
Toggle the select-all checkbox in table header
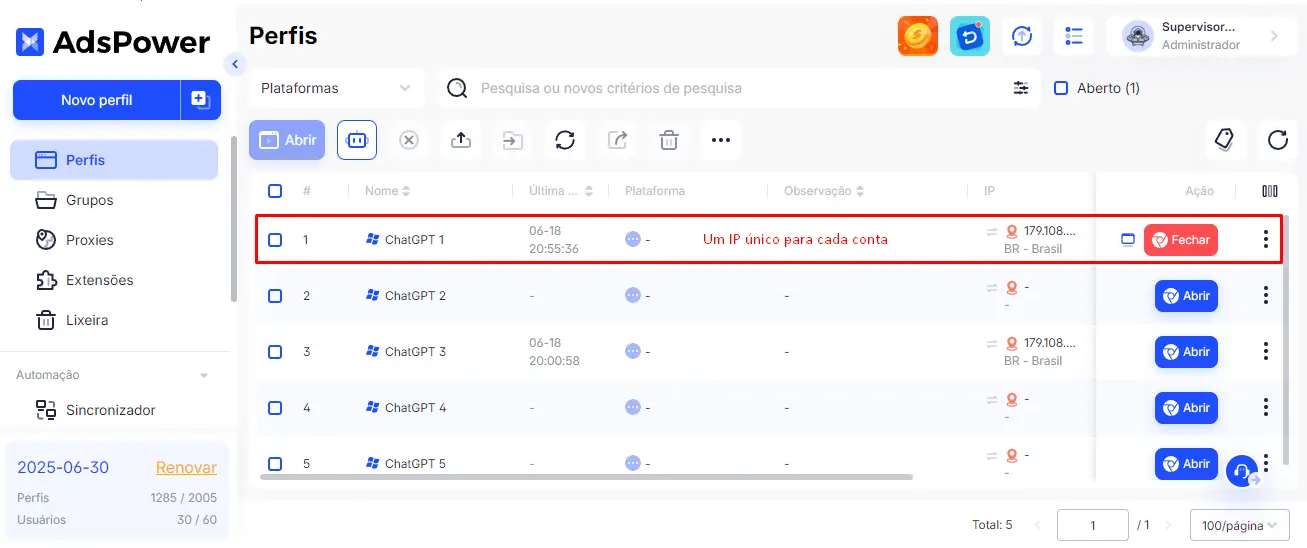pyautogui.click(x=275, y=191)
